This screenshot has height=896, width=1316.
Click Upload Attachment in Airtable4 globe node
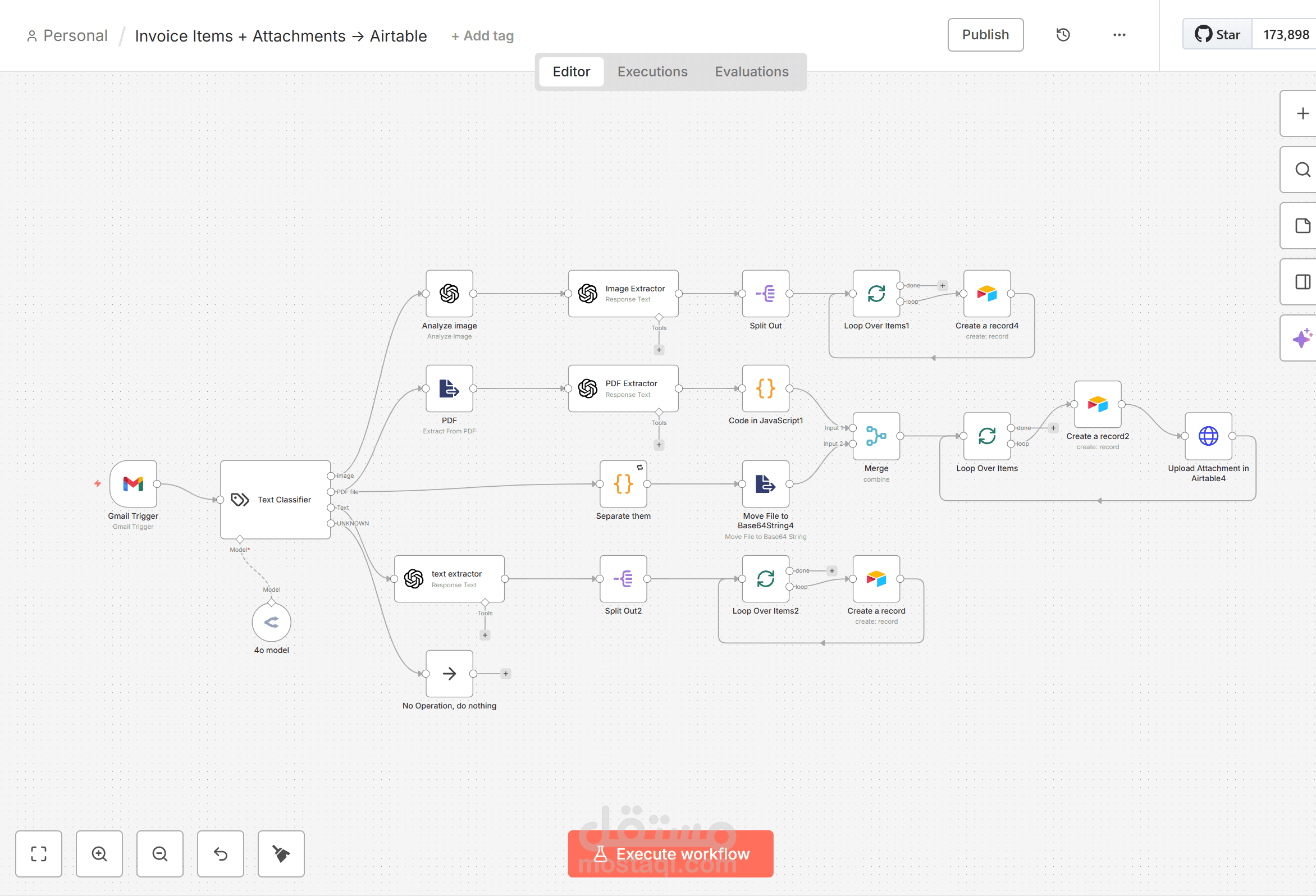[x=1208, y=436]
